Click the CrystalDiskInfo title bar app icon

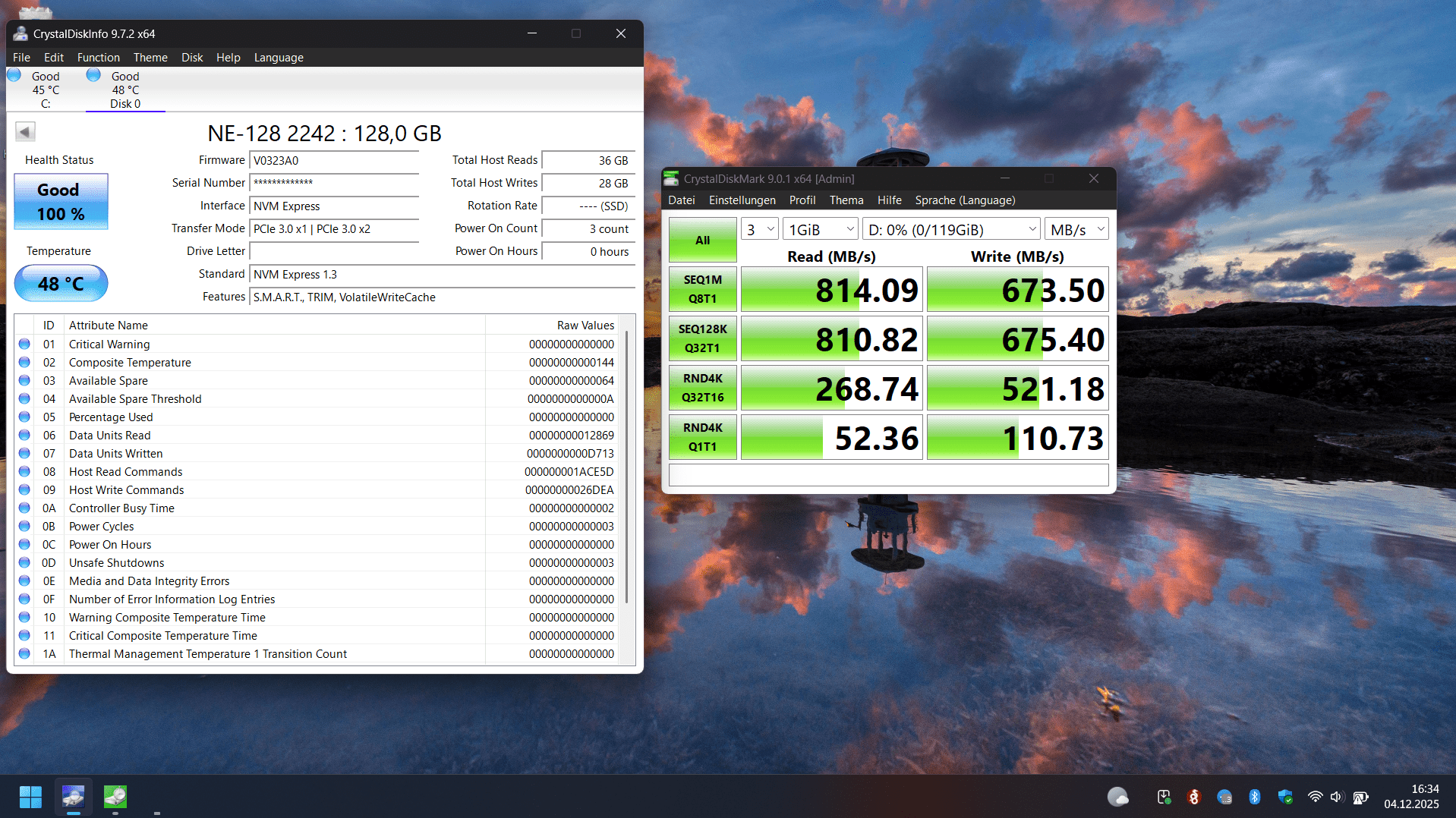point(20,33)
